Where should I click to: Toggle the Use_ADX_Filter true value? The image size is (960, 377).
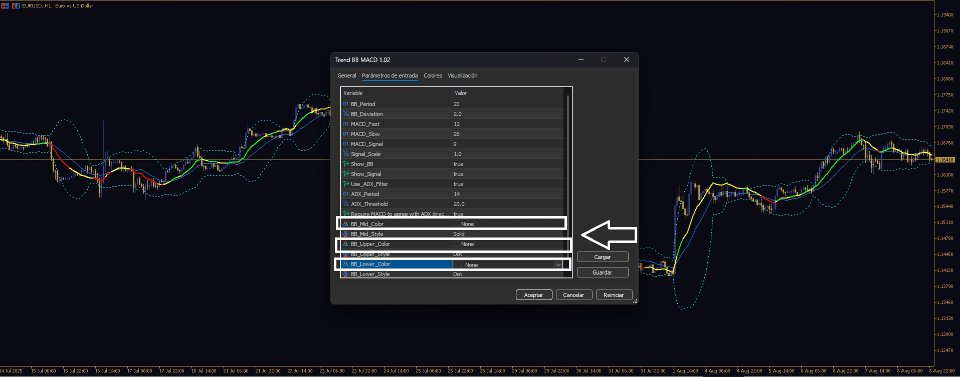click(458, 184)
